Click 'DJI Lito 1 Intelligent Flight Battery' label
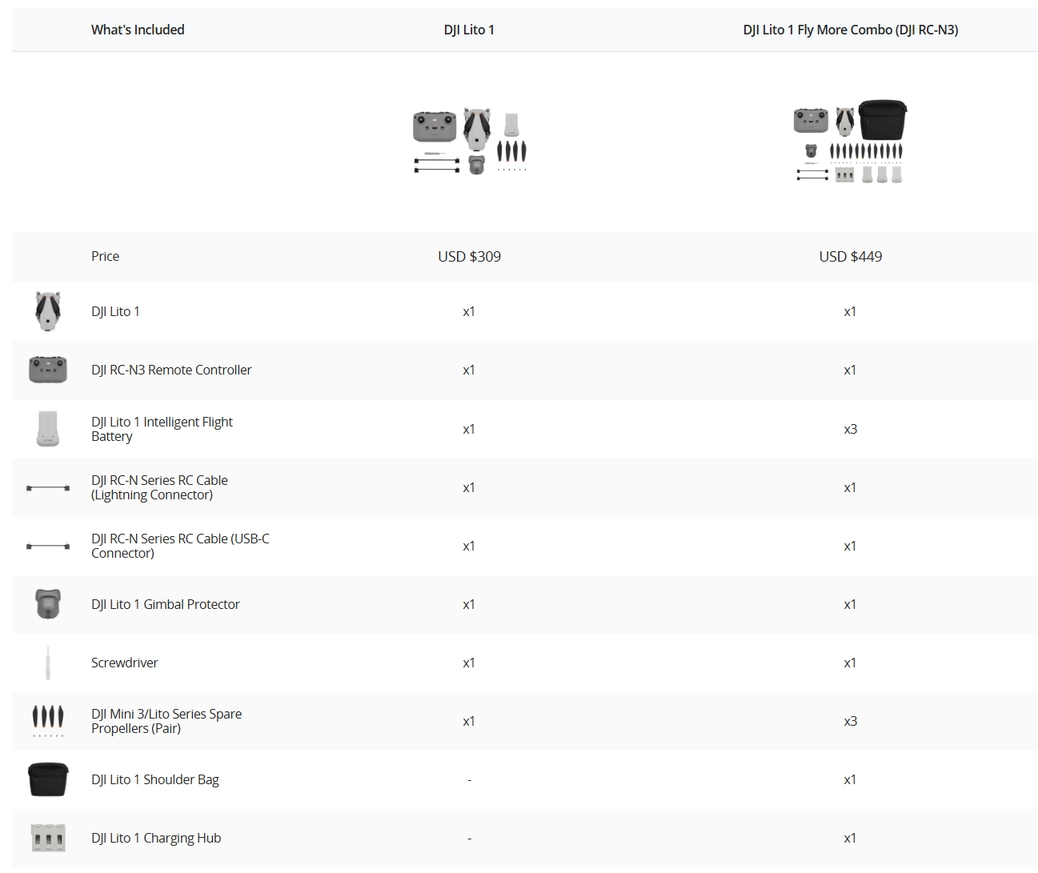1038x873 pixels. click(x=162, y=429)
